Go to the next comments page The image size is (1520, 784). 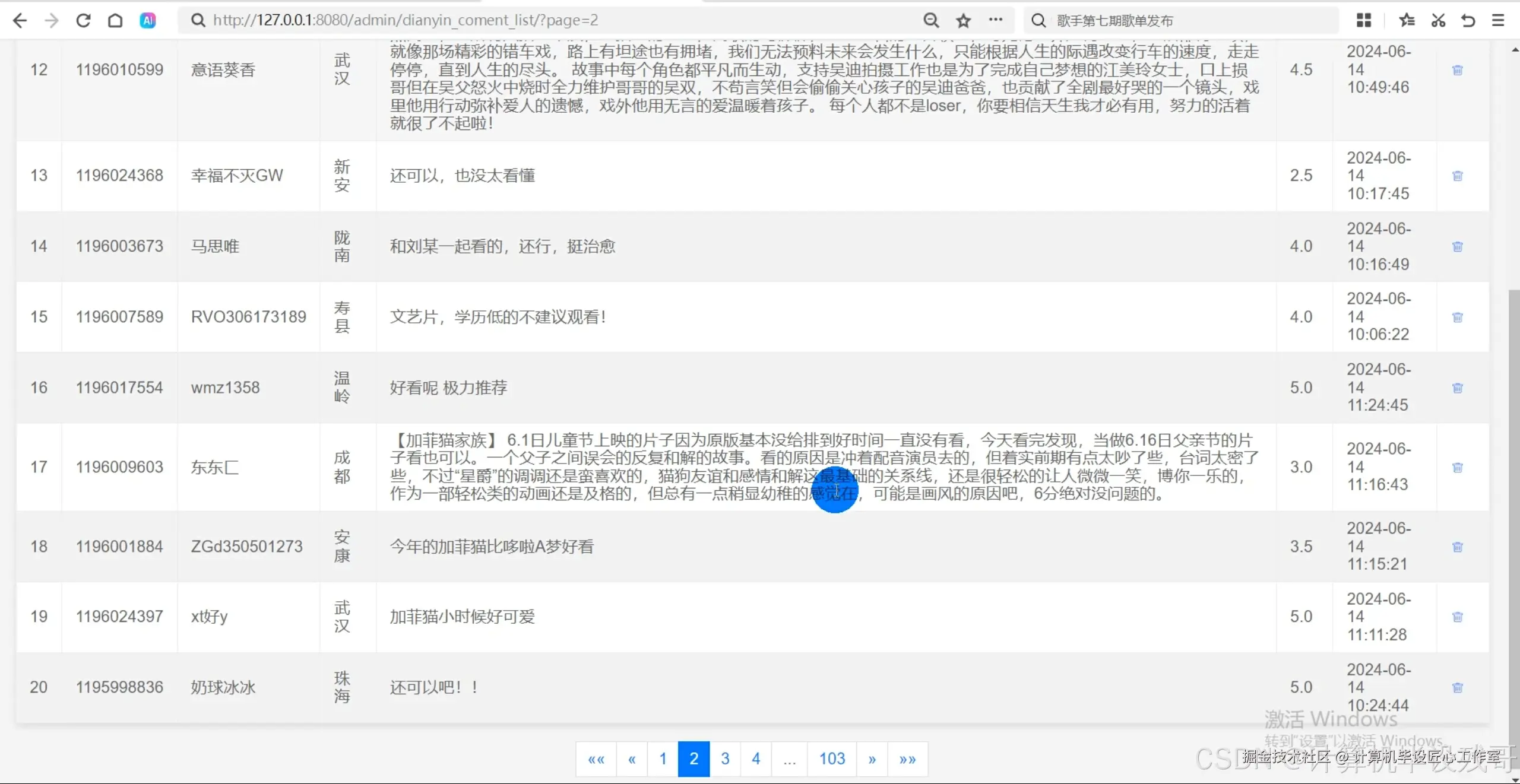(872, 758)
